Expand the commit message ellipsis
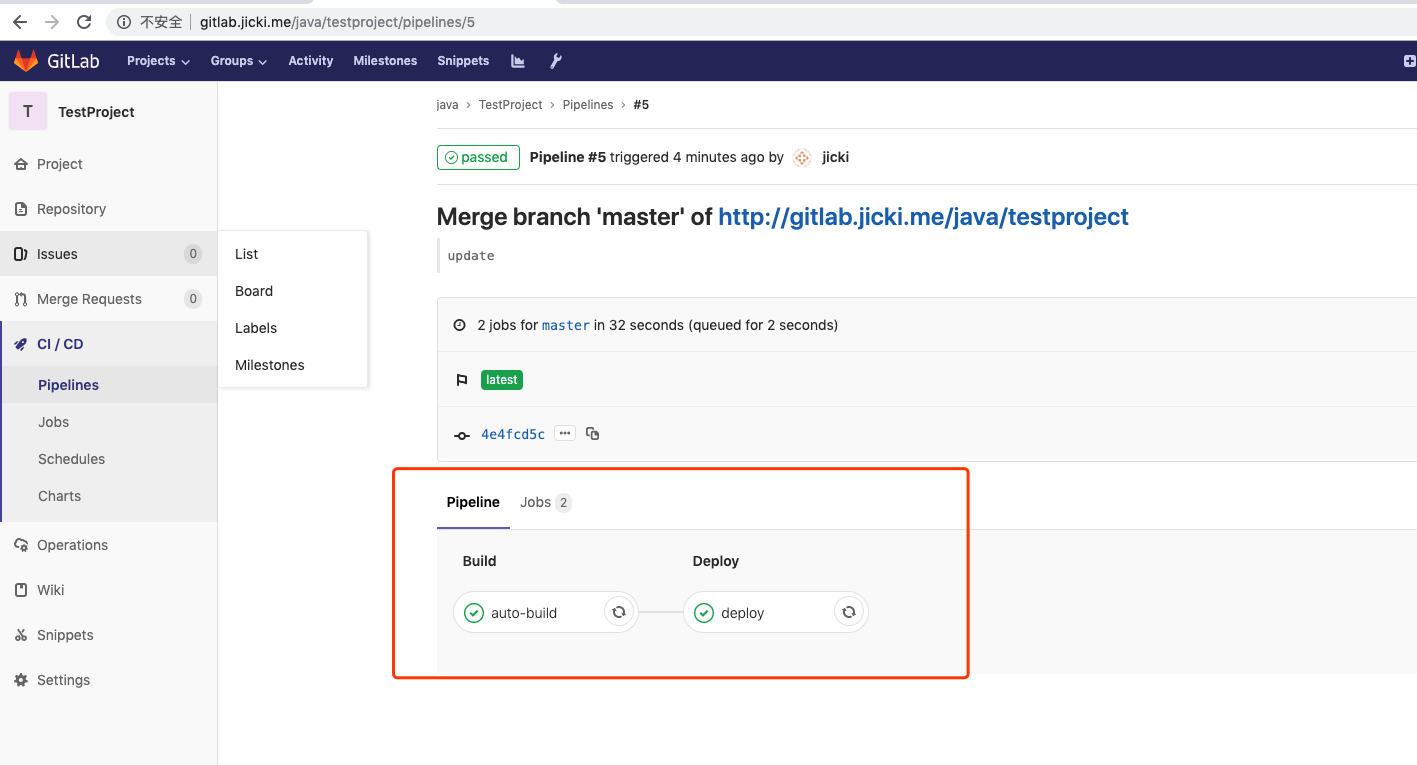This screenshot has width=1417, height=765. coord(565,432)
